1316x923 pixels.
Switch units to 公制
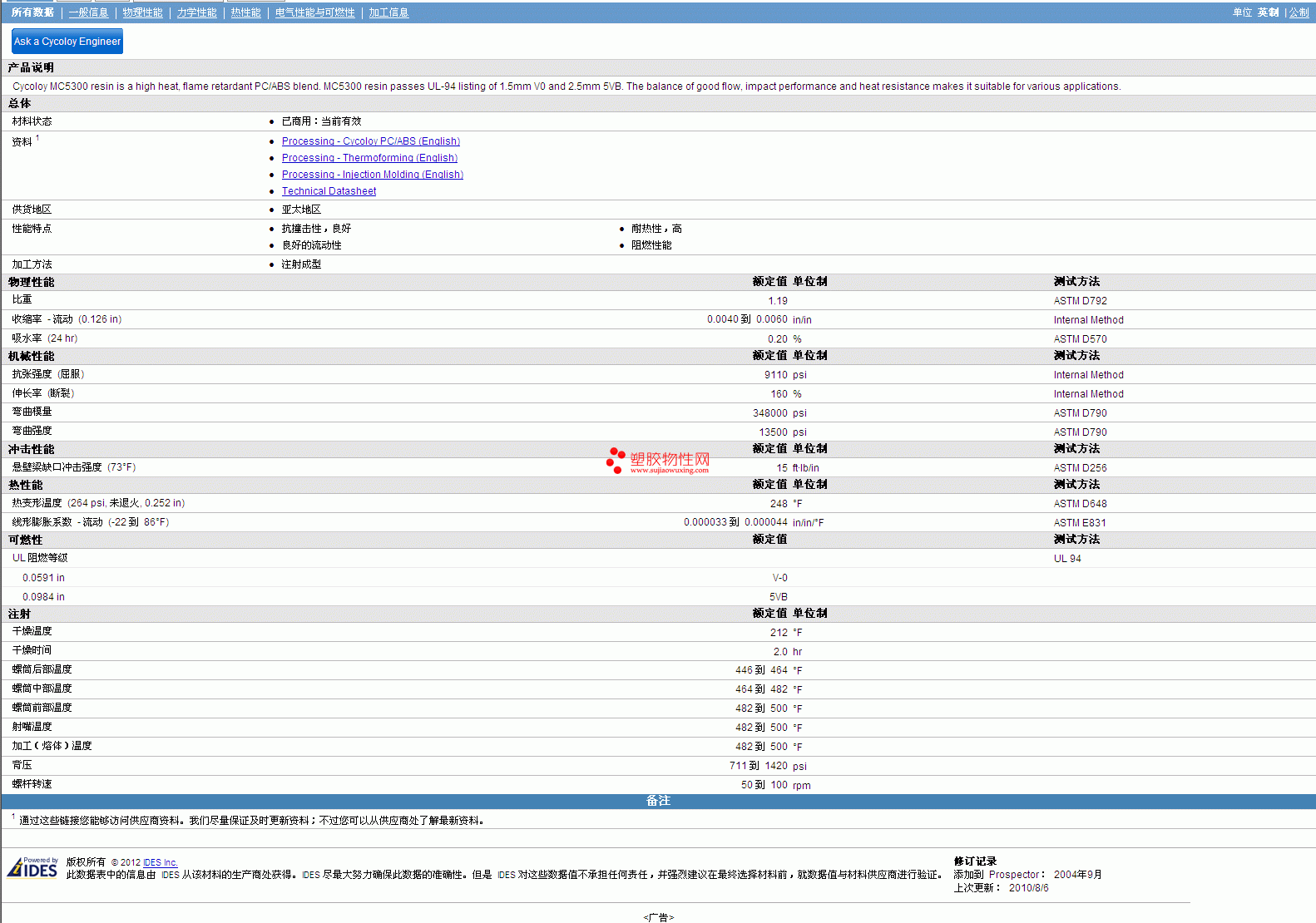point(1299,12)
